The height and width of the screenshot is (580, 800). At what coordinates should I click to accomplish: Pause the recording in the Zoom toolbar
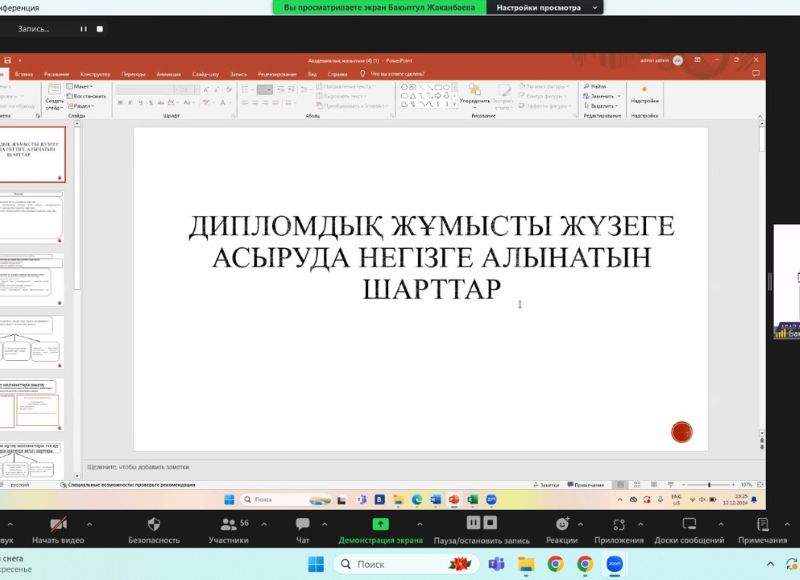(474, 524)
